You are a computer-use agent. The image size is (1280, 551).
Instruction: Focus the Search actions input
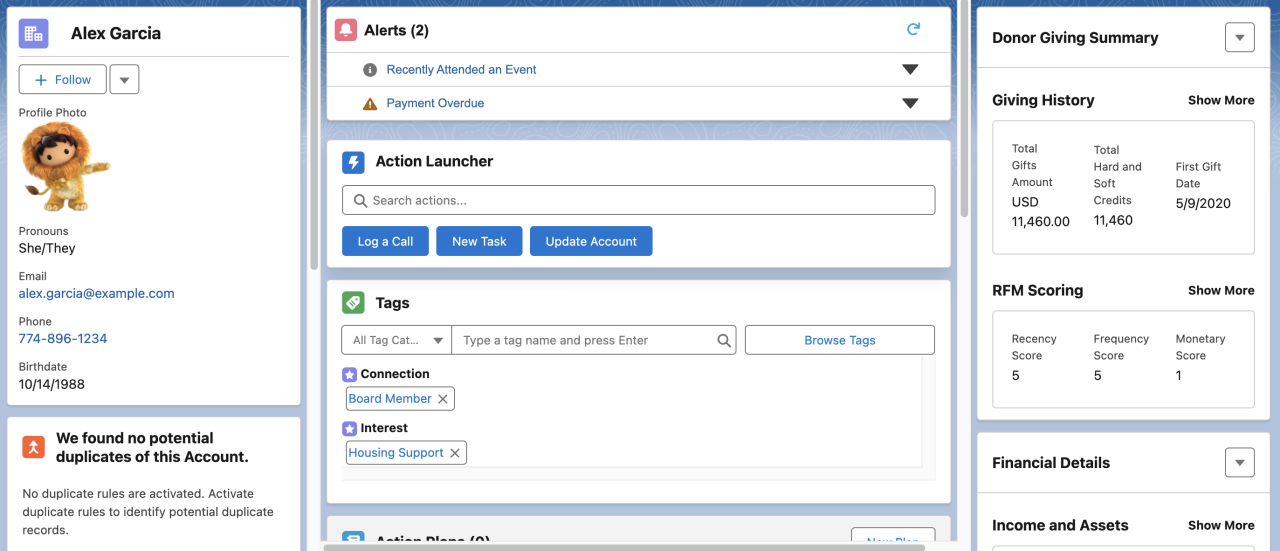638,200
